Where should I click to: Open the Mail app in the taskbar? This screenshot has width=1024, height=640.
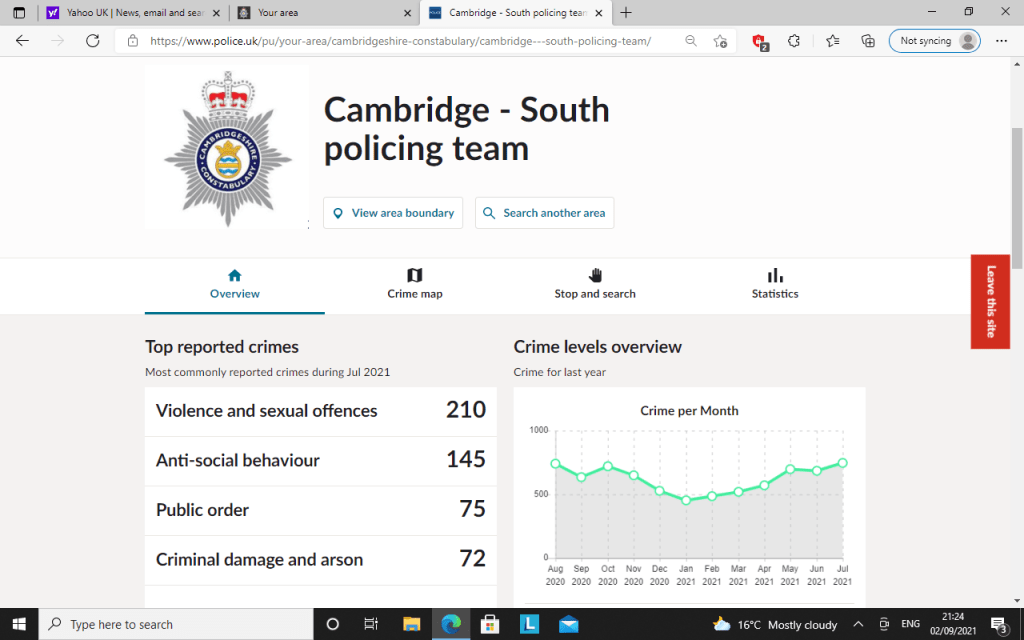568,624
